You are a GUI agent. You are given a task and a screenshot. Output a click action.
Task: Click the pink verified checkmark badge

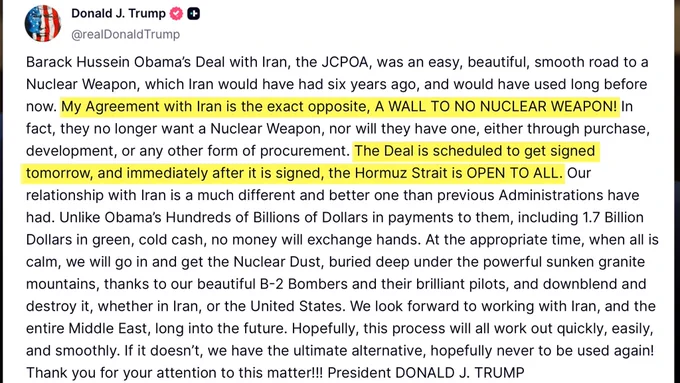[x=176, y=14]
